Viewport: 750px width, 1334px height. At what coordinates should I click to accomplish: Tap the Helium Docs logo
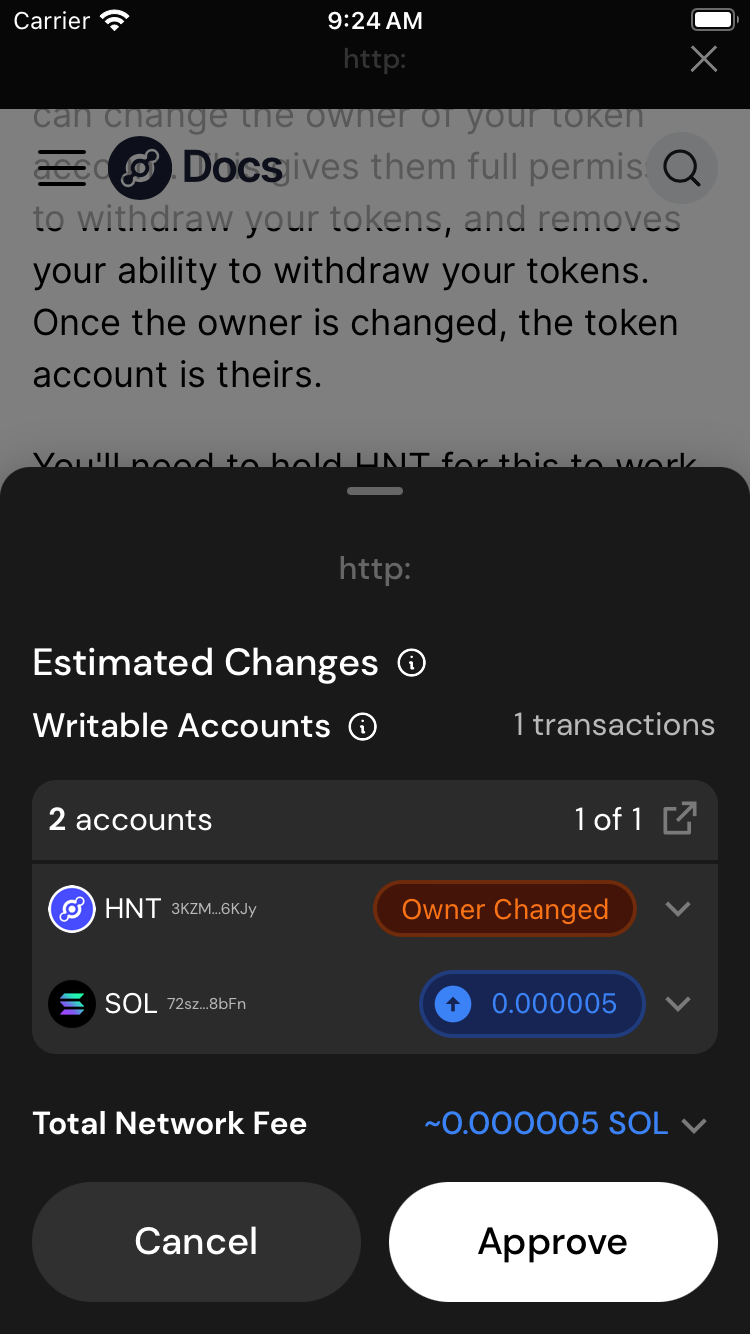195,168
